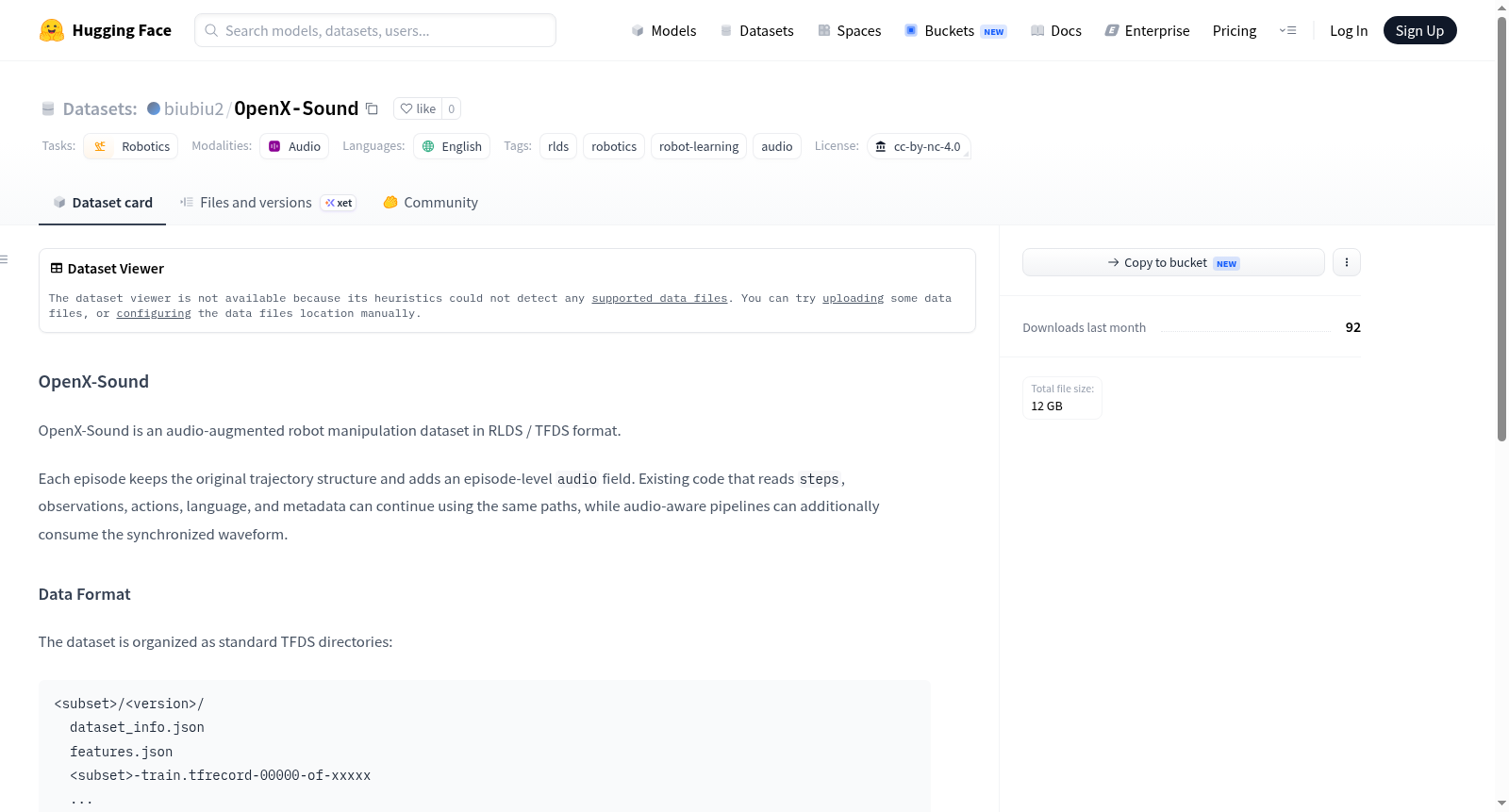
Task: Open the configuring link
Action: (x=154, y=313)
